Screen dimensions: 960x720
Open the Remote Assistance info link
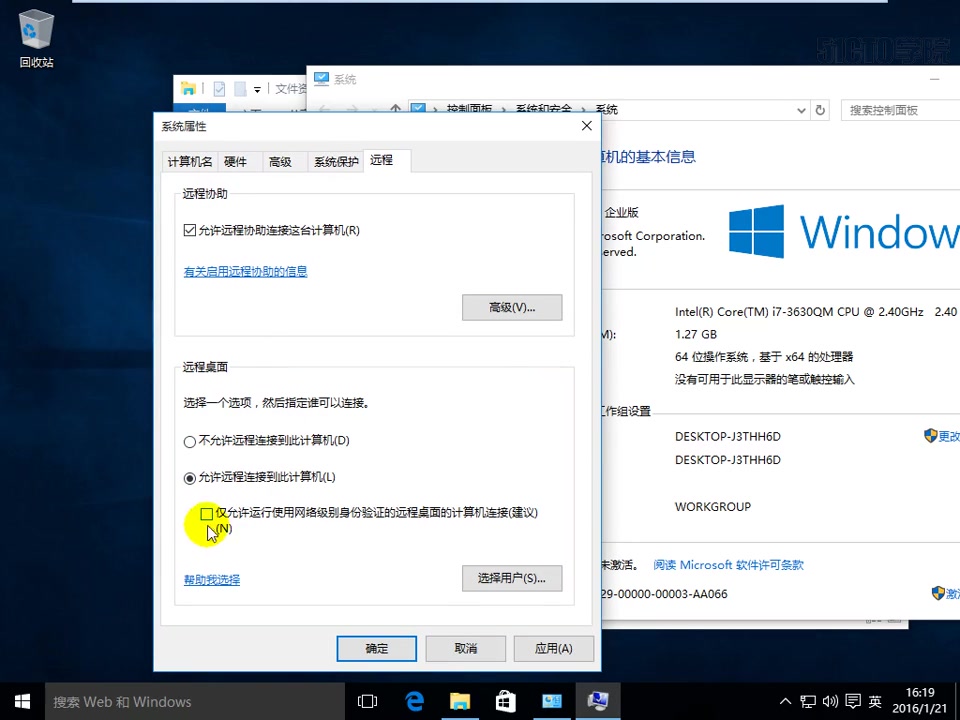pyautogui.click(x=246, y=271)
